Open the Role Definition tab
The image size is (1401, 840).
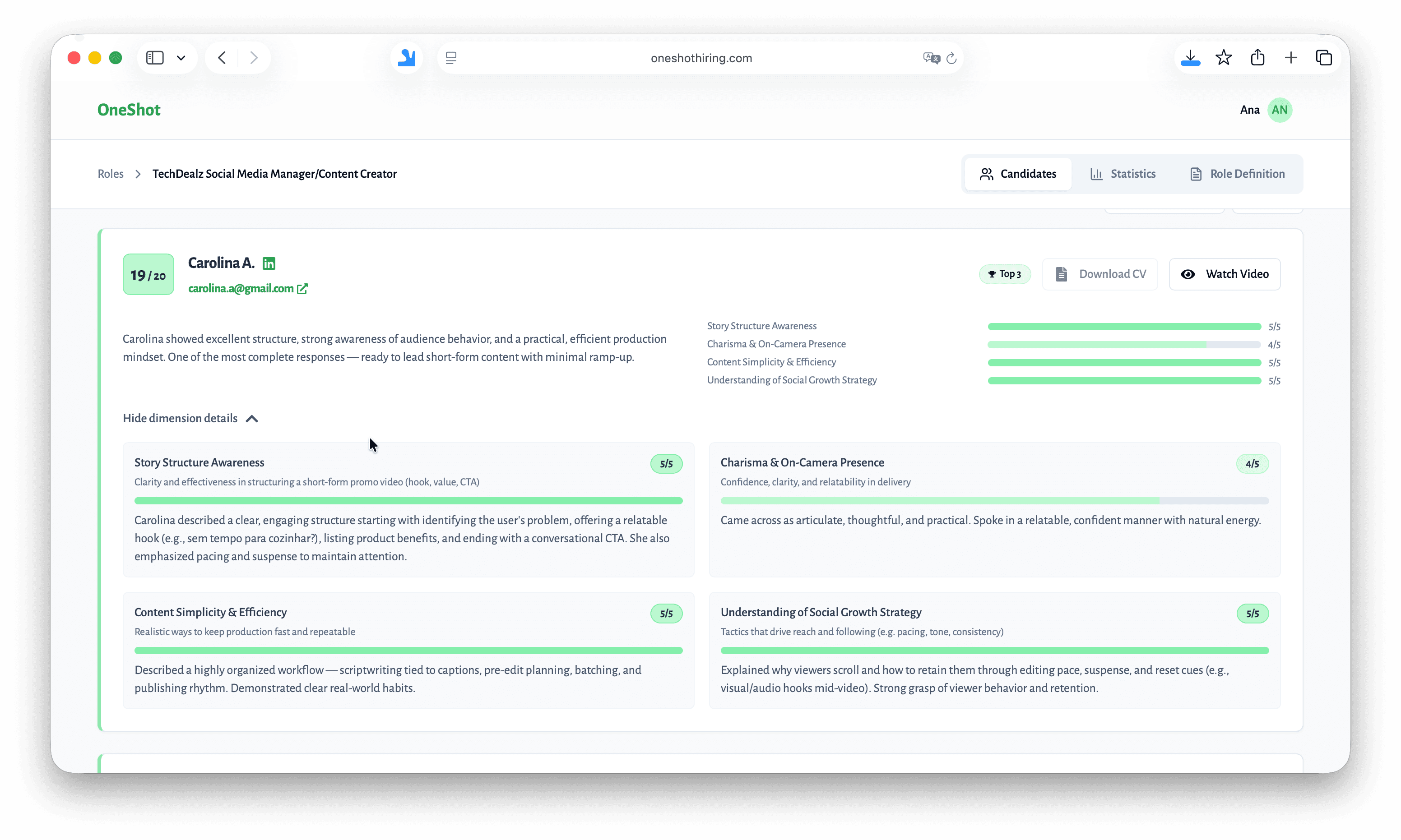1237,174
